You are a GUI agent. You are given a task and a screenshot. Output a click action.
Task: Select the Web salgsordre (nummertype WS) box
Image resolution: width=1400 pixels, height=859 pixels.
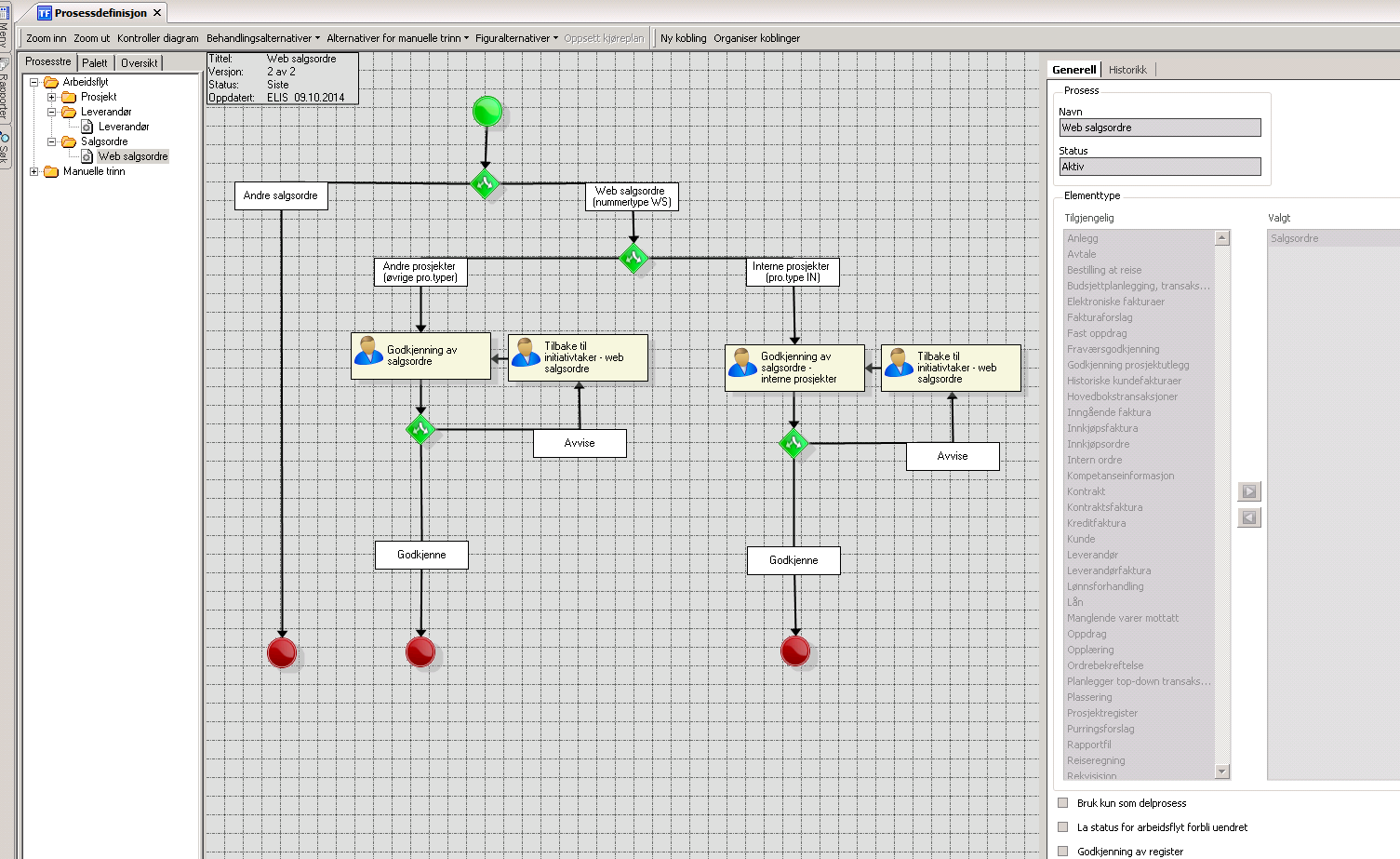[633, 196]
